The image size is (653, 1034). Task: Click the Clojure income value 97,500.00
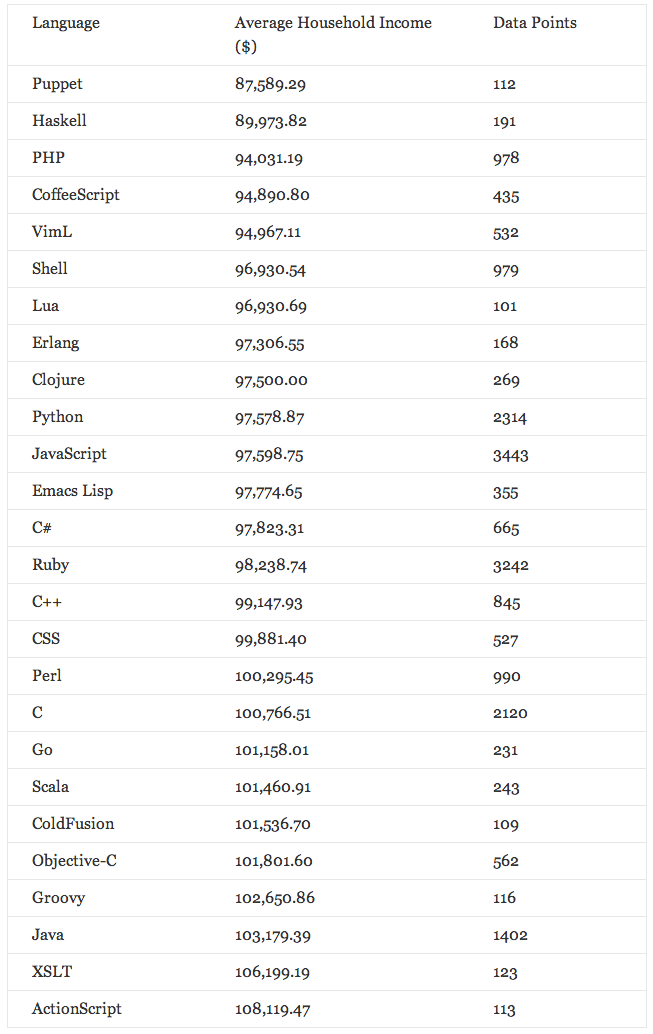[271, 380]
